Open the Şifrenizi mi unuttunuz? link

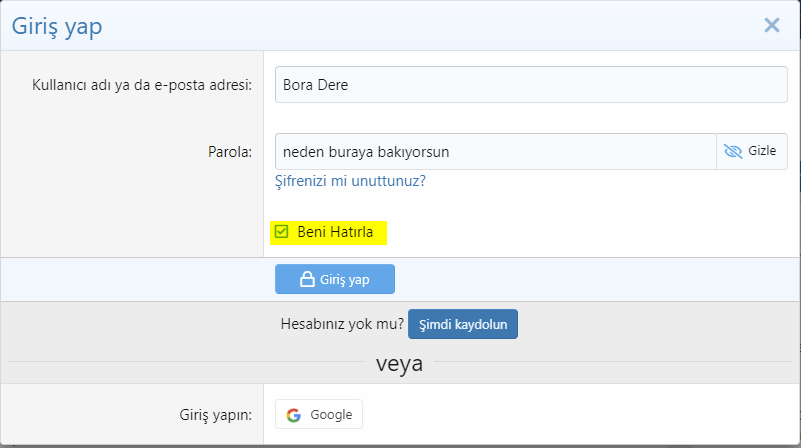pyautogui.click(x=350, y=181)
